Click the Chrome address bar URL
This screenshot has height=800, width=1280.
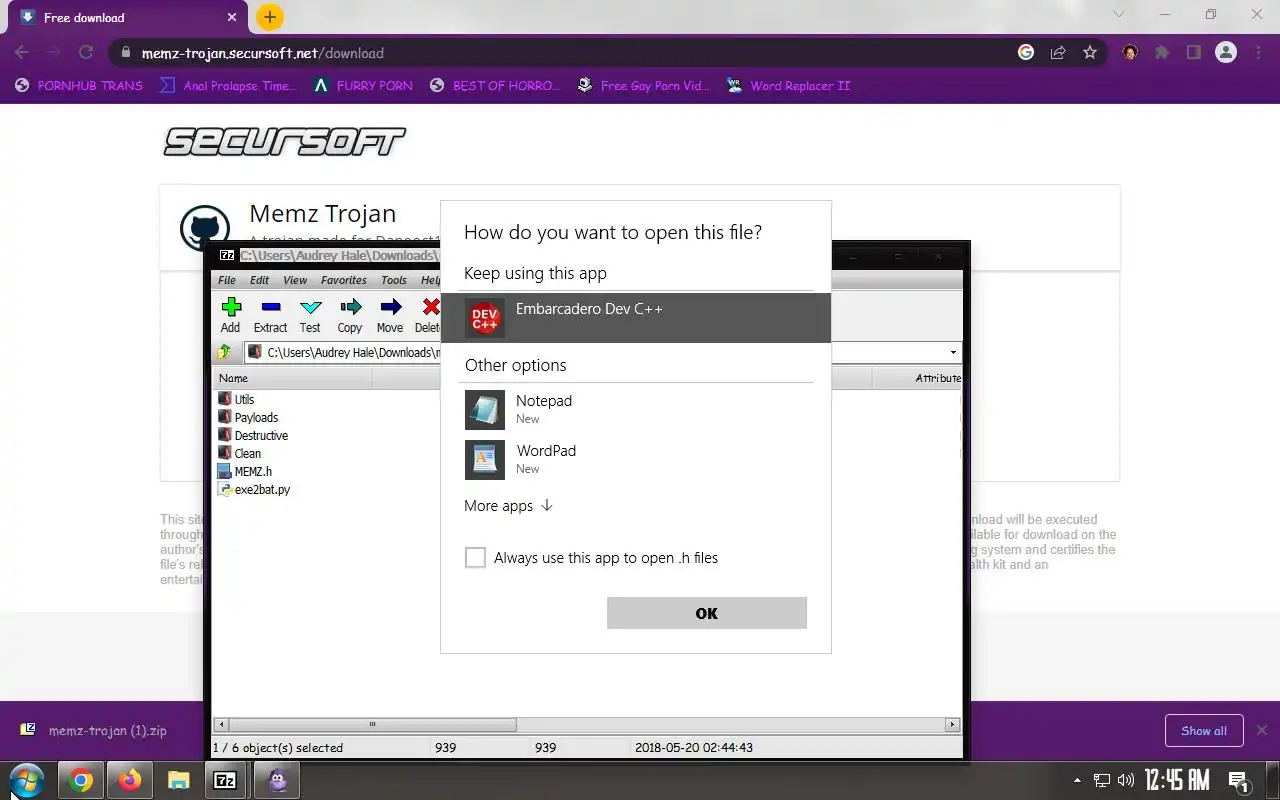[x=263, y=53]
